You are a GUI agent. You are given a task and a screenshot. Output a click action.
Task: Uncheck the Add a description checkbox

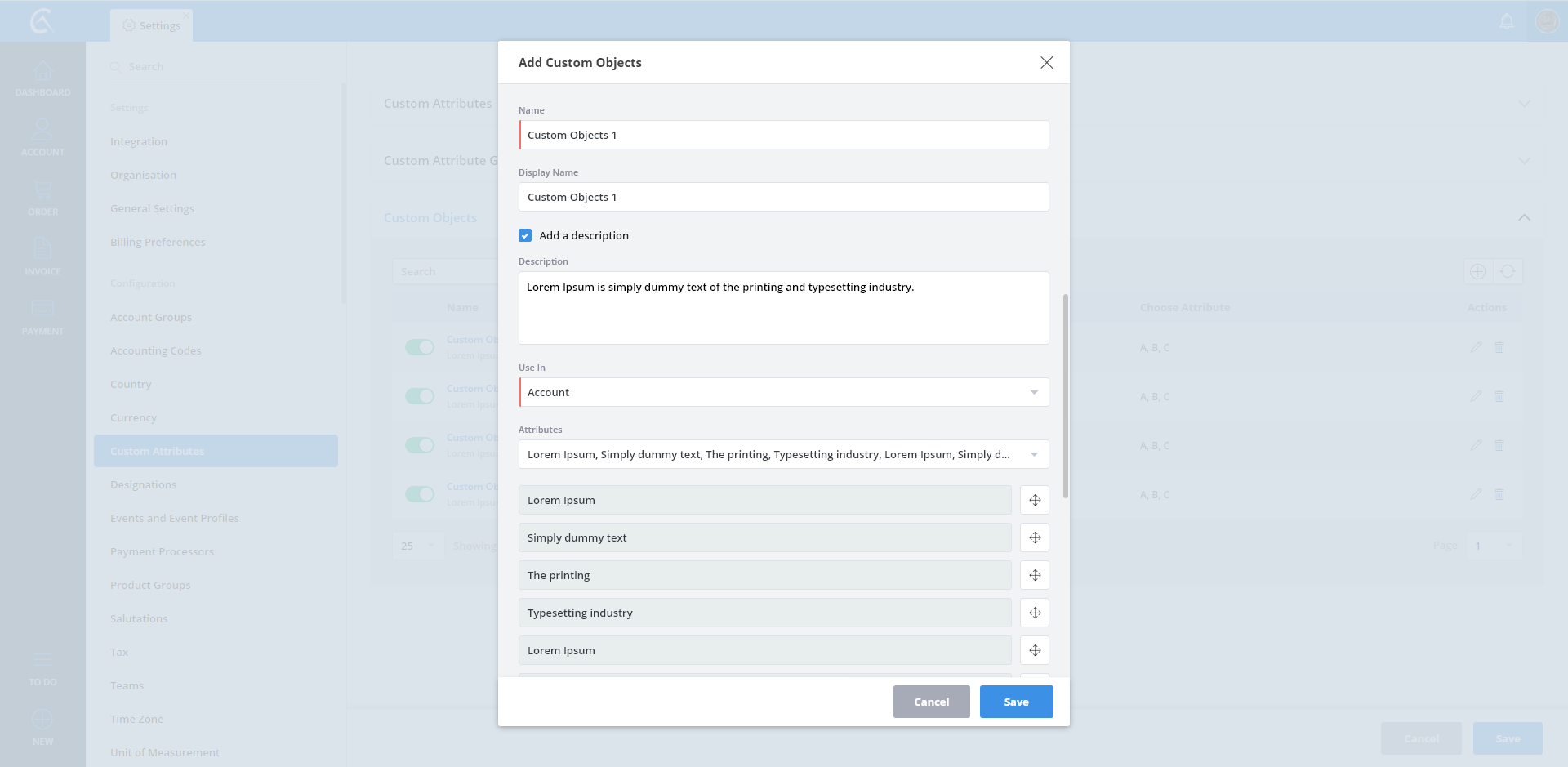coord(525,235)
